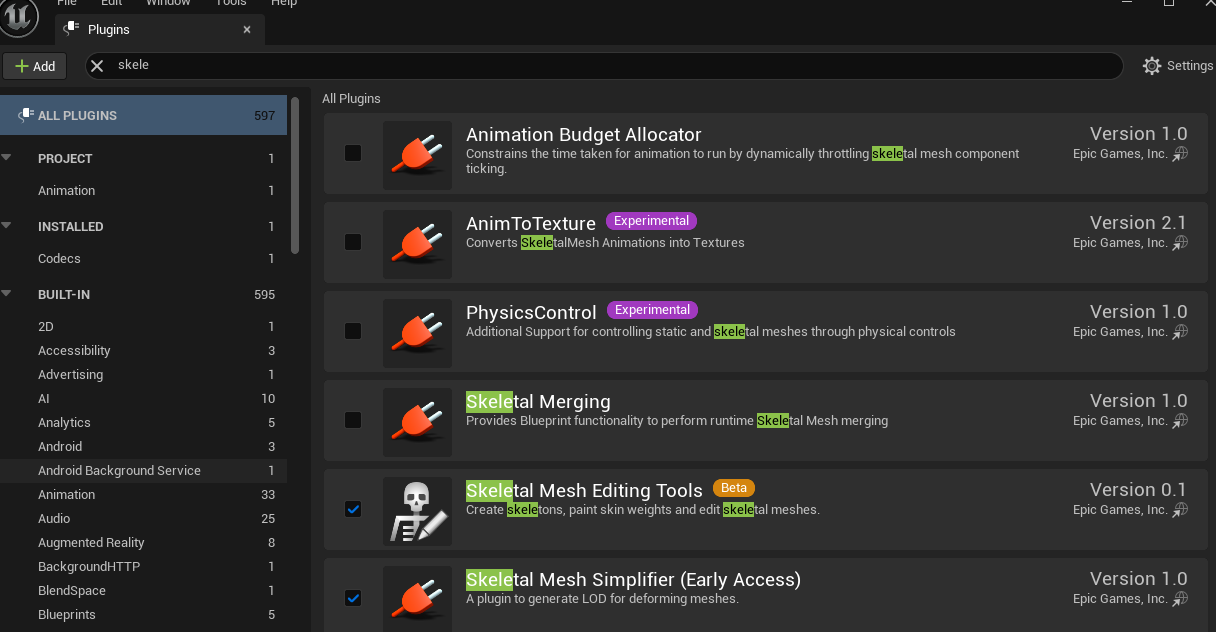Select the Animation category under PROJECT
This screenshot has width=1216, height=632.
pos(143,190)
